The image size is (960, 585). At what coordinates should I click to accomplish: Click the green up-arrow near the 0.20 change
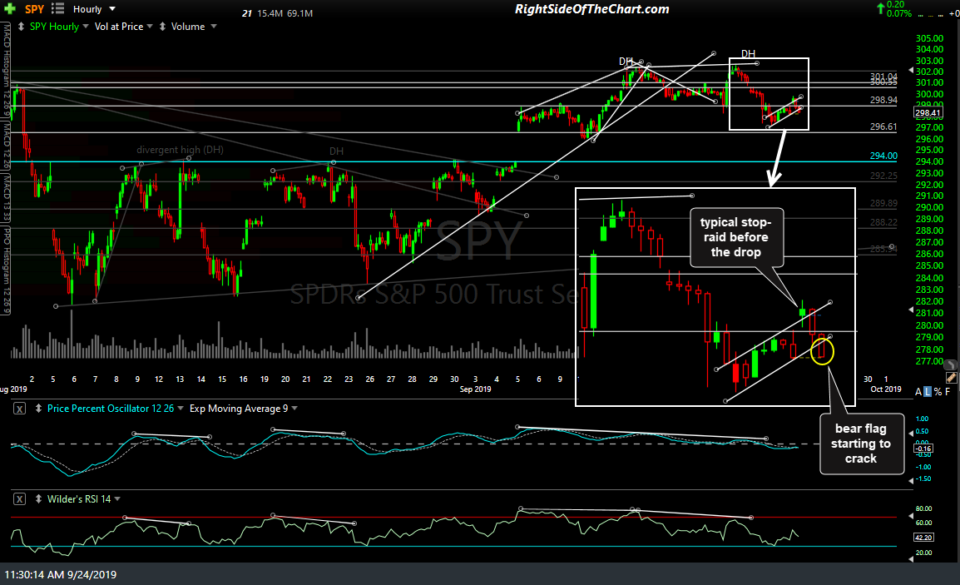[881, 8]
